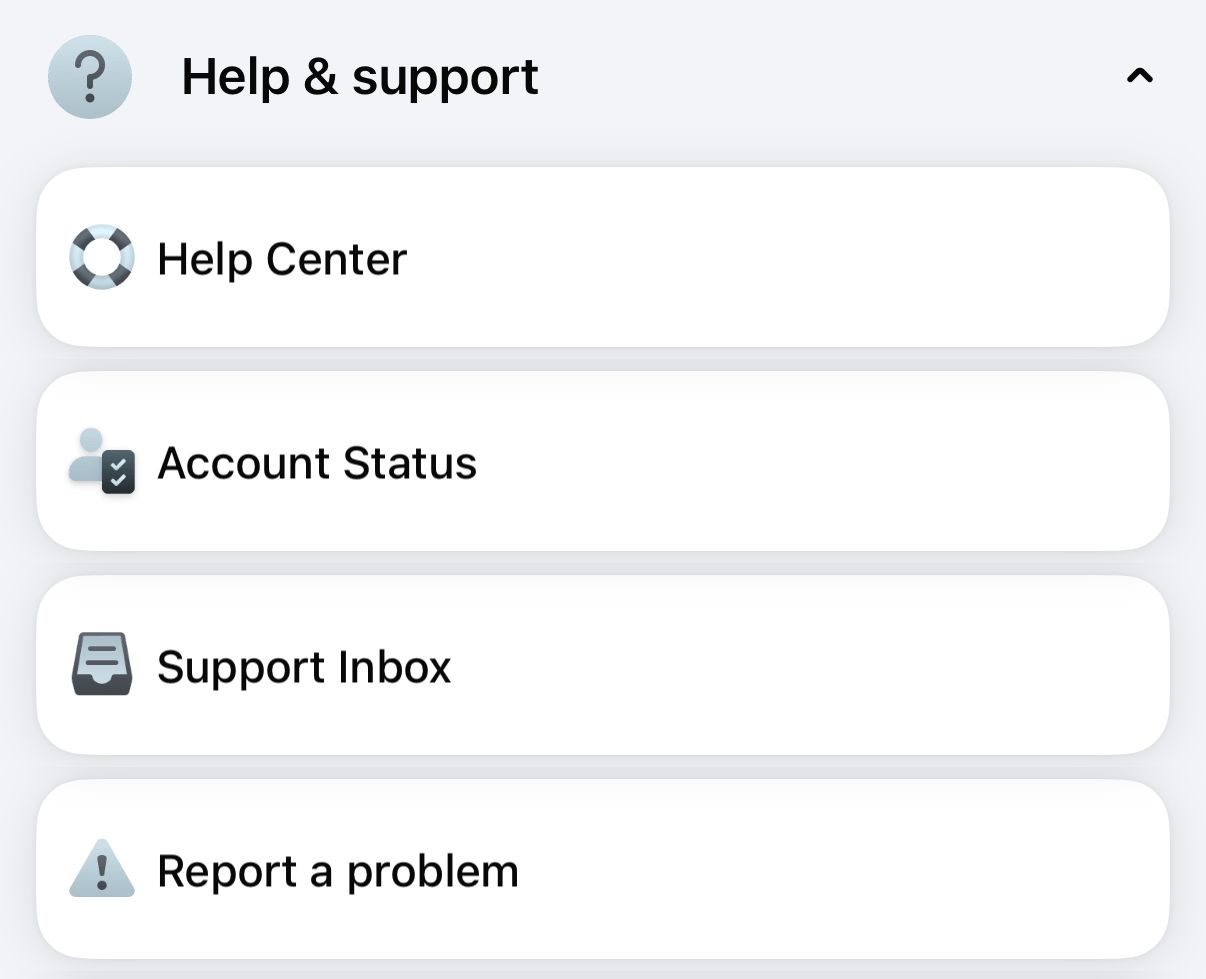This screenshot has width=1206, height=979.
Task: Click the inbox icon next to Support Inbox
Action: [101, 666]
